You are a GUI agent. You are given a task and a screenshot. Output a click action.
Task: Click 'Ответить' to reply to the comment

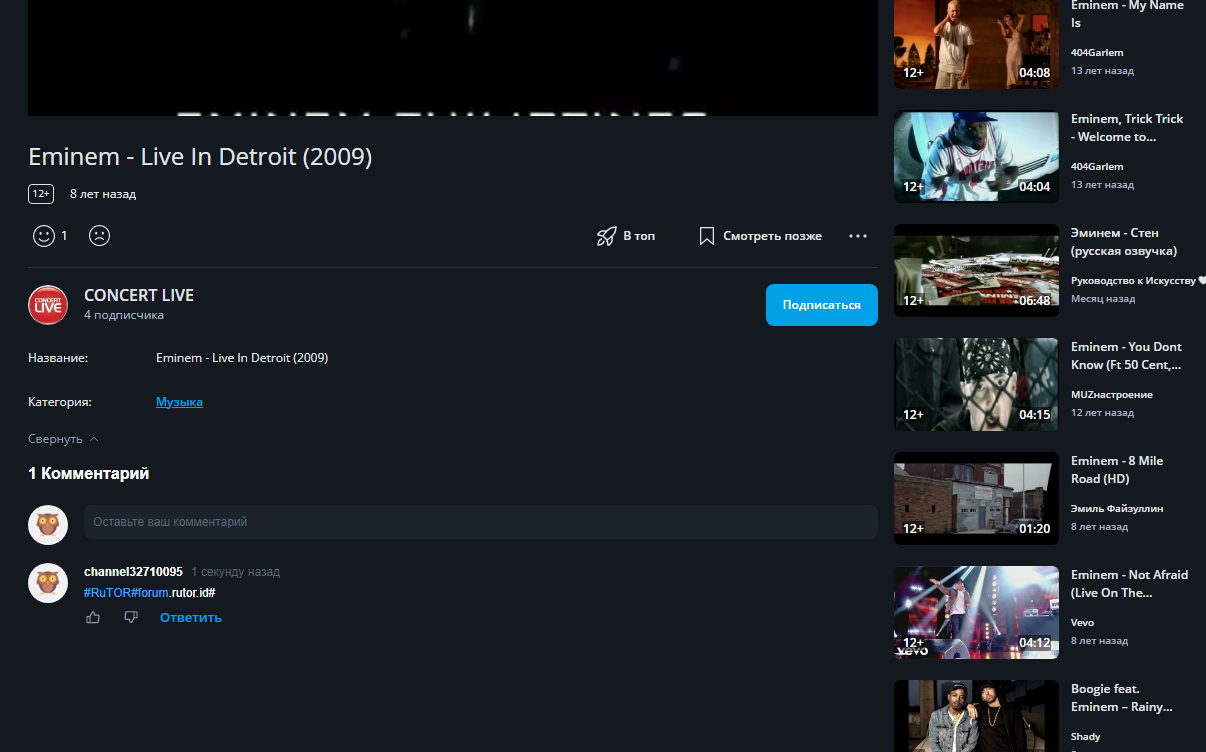point(191,618)
